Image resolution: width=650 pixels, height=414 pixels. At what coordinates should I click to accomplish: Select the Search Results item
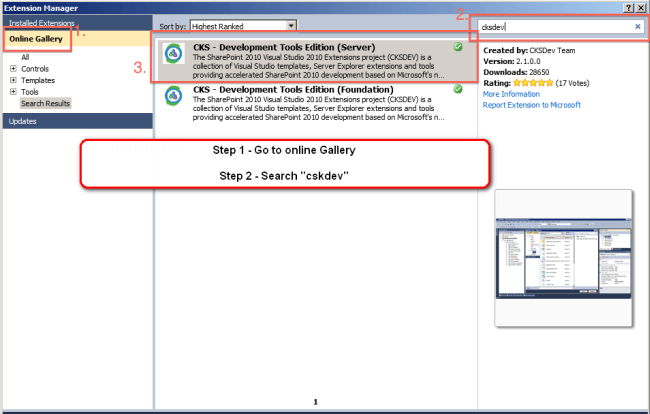click(x=46, y=103)
